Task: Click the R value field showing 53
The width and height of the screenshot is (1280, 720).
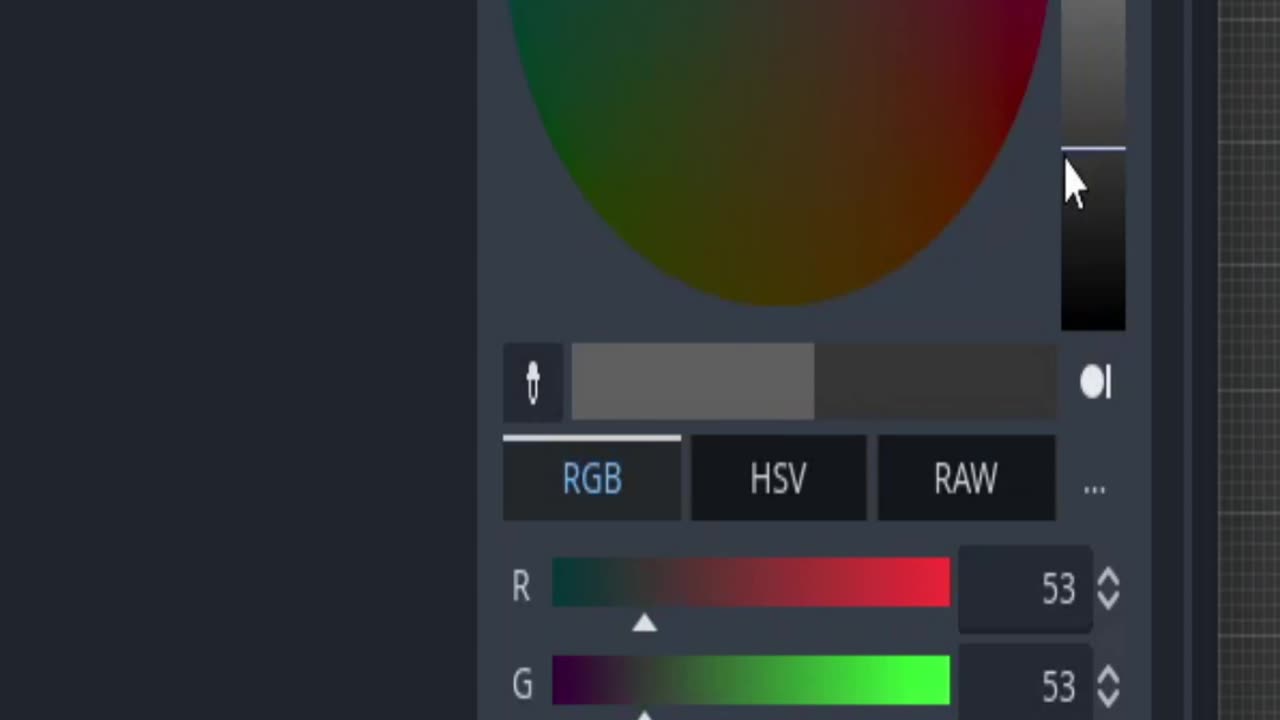Action: (1024, 589)
